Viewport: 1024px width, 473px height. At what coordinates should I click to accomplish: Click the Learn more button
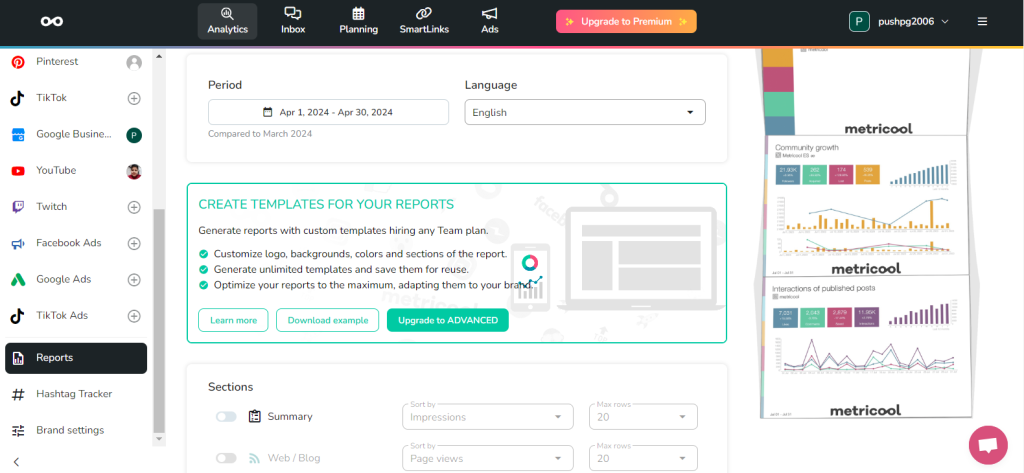tap(233, 320)
